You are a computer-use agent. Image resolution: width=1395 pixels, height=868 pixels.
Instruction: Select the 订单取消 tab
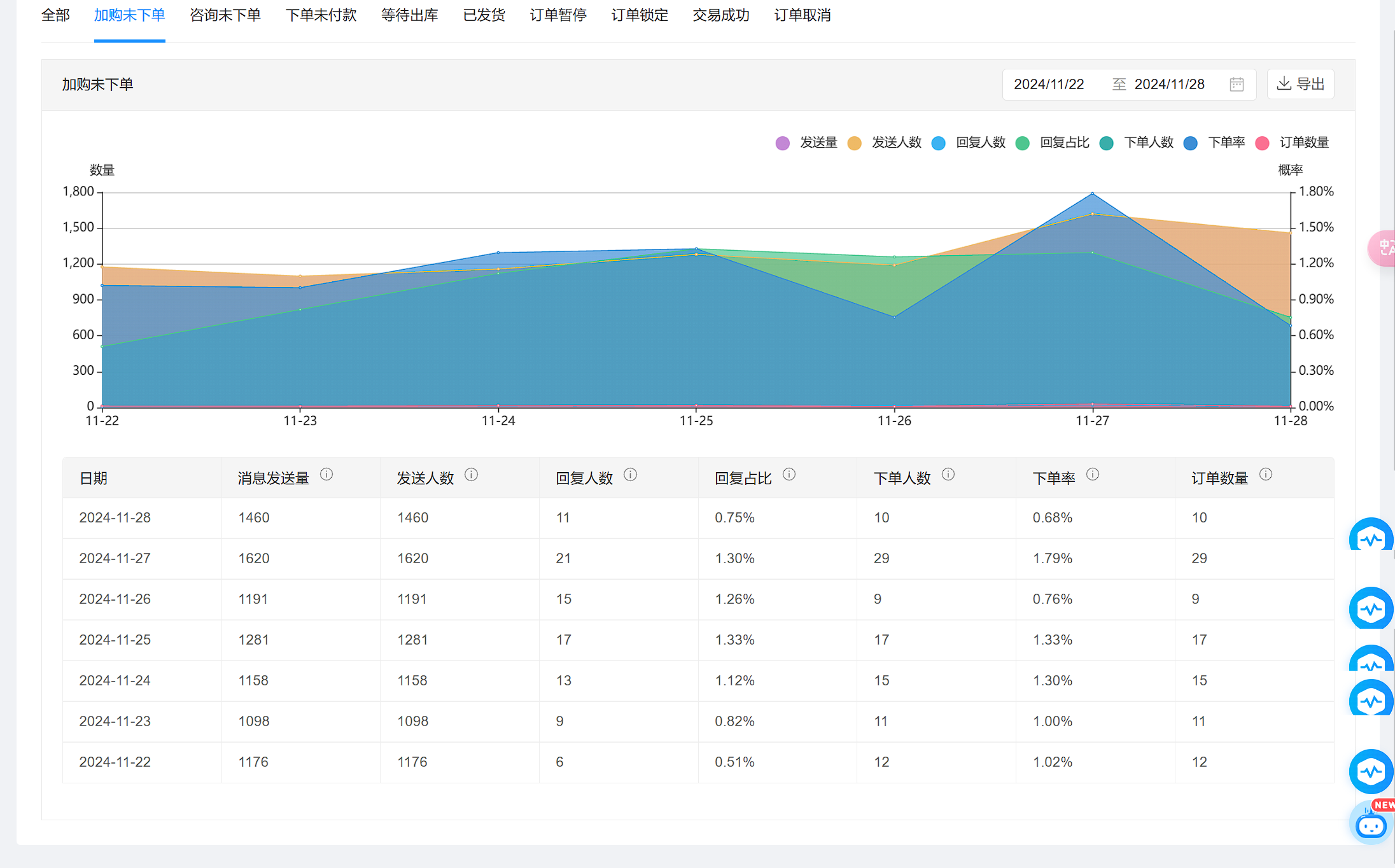coord(803,15)
